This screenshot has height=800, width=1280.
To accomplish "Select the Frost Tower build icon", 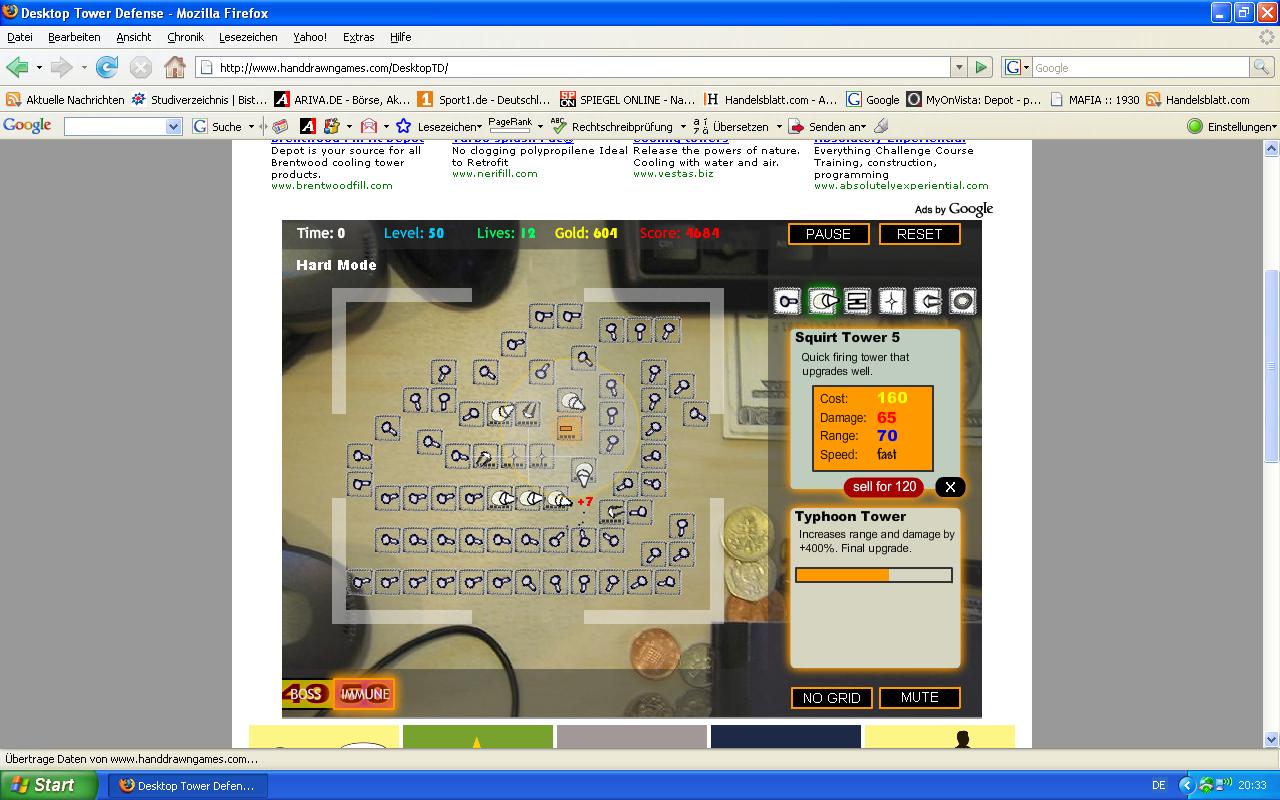I will point(927,301).
